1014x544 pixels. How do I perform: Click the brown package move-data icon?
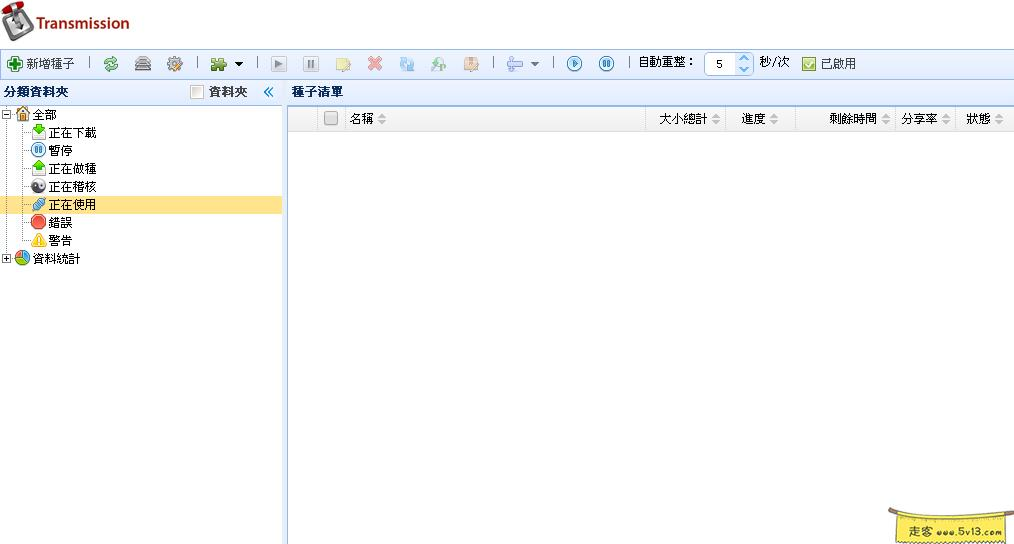pyautogui.click(x=471, y=63)
